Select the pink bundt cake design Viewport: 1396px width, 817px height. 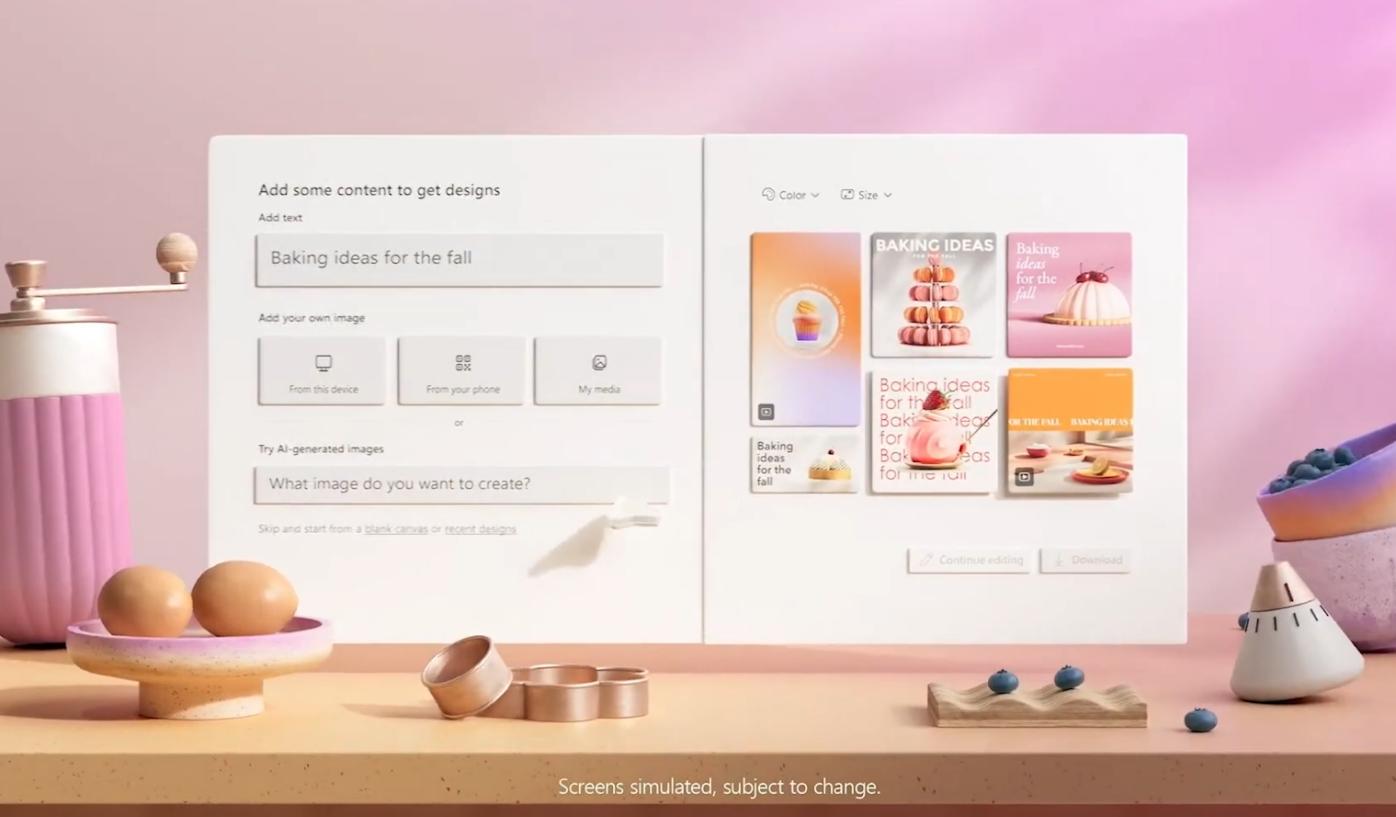[1068, 294]
